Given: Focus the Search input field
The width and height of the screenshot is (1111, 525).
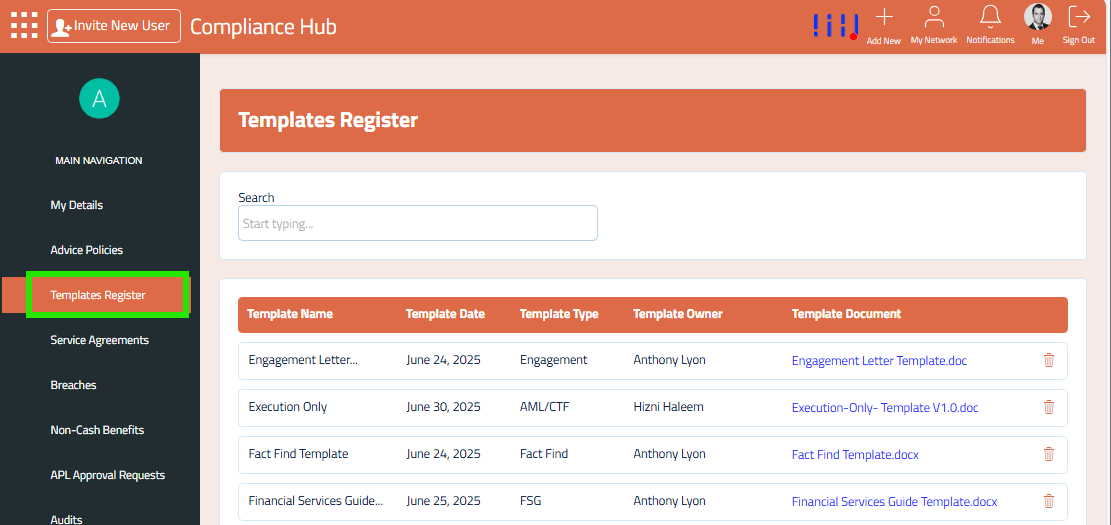Looking at the screenshot, I should coord(417,223).
